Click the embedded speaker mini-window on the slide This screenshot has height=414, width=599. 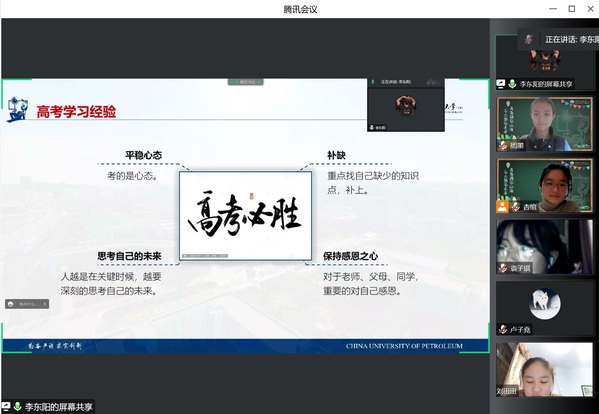pos(406,105)
